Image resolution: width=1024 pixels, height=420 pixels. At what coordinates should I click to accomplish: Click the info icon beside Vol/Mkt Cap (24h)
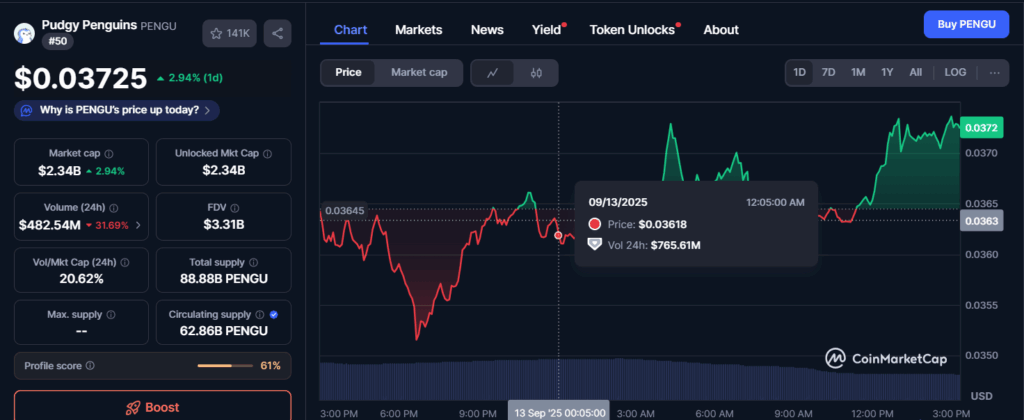pos(124,263)
